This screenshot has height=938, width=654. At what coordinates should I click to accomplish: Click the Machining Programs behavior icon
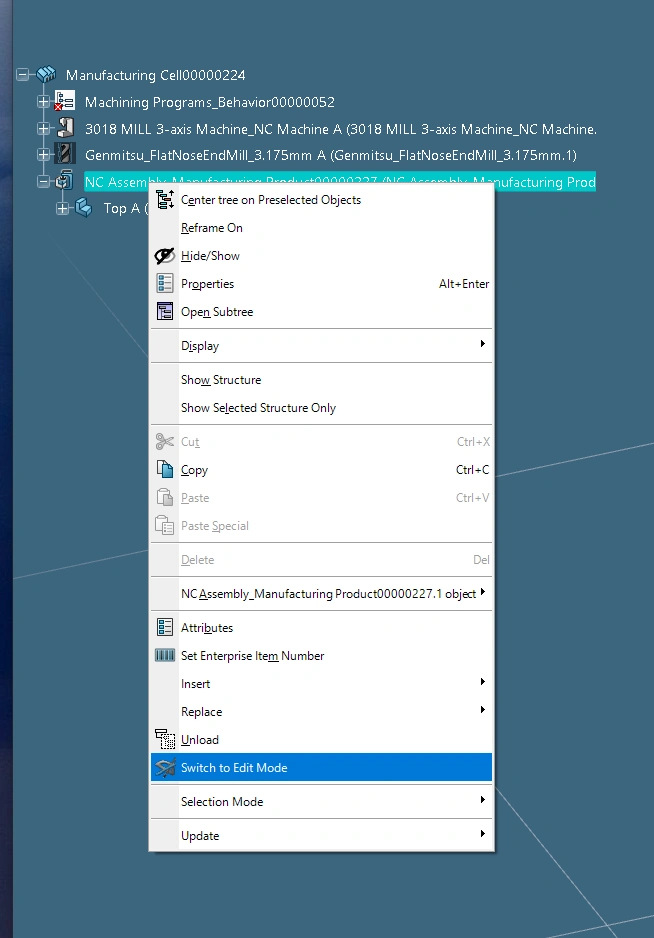pyautogui.click(x=65, y=102)
